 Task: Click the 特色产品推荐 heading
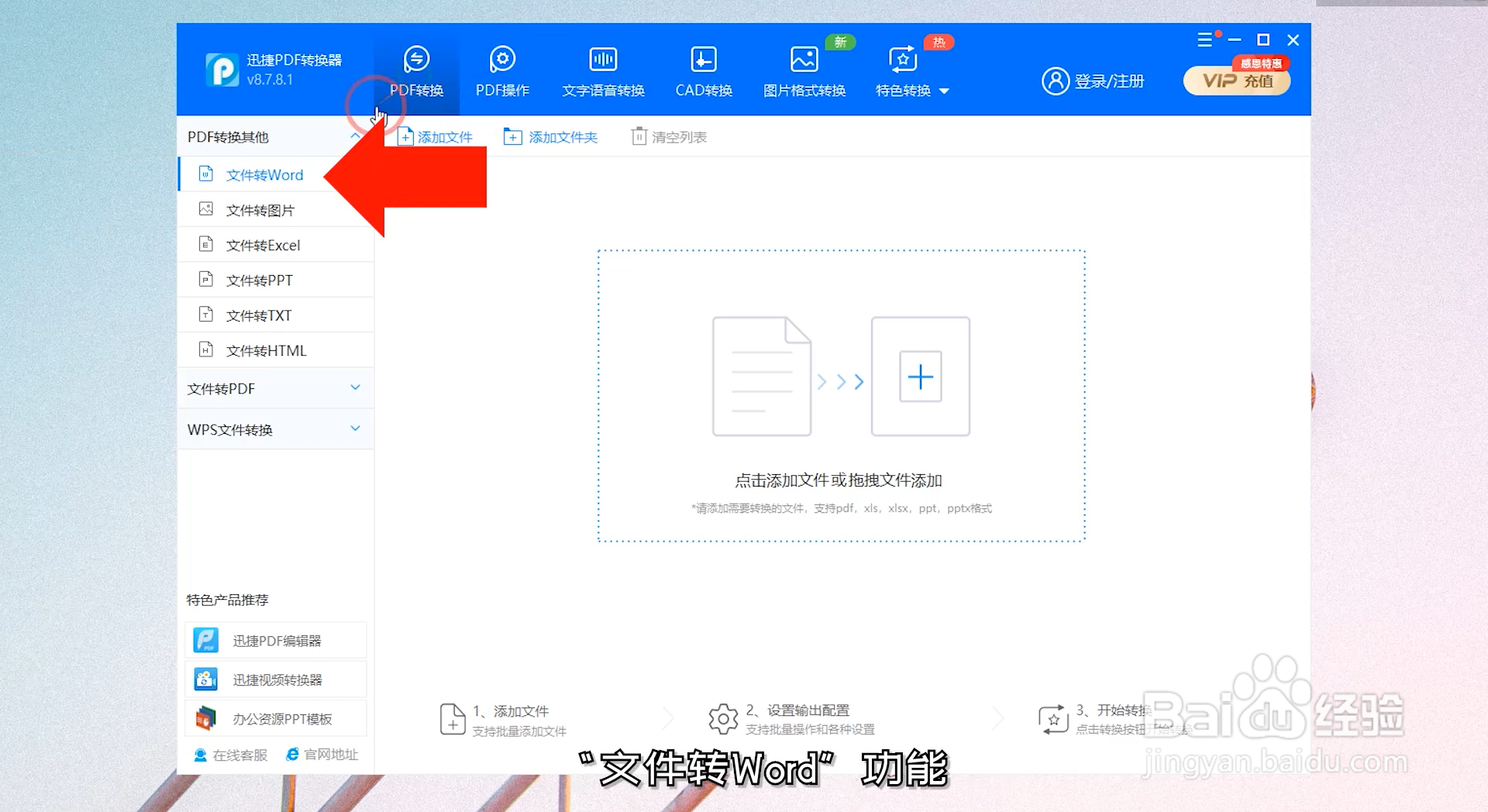tap(227, 600)
